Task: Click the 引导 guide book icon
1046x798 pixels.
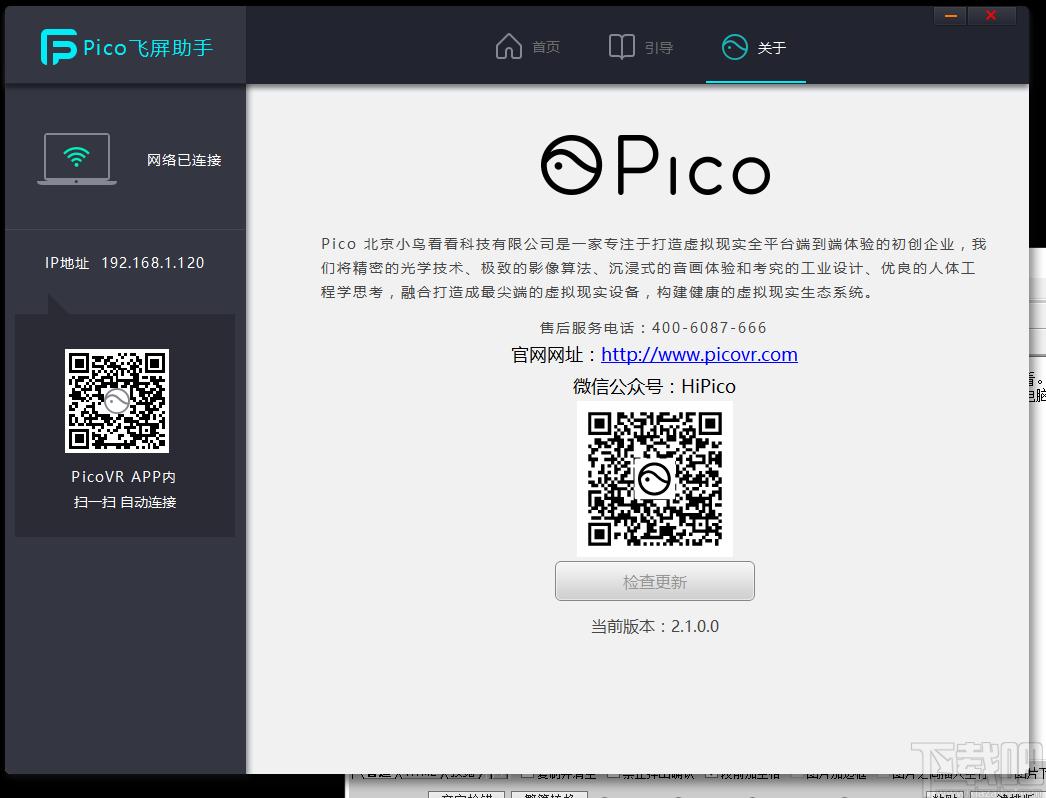Action: [x=621, y=45]
